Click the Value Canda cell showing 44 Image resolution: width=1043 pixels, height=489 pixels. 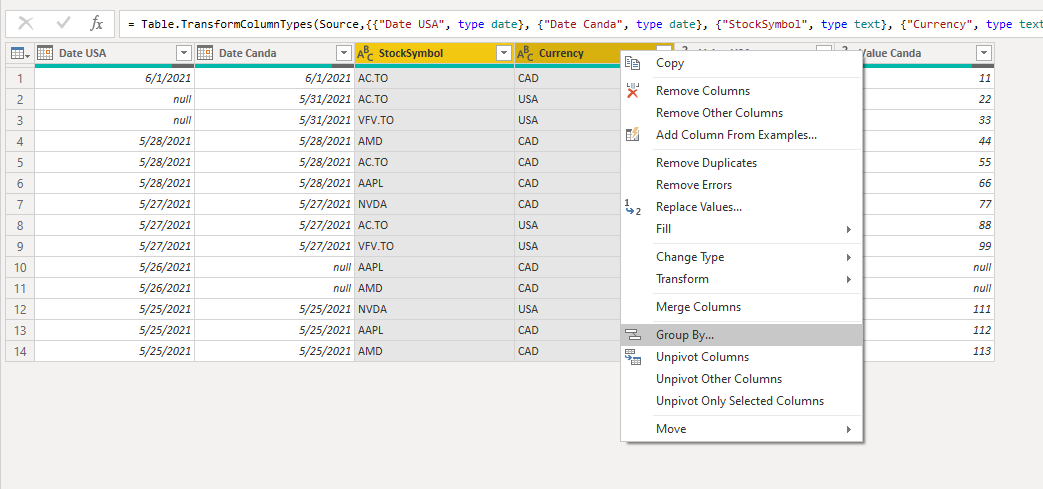point(928,141)
